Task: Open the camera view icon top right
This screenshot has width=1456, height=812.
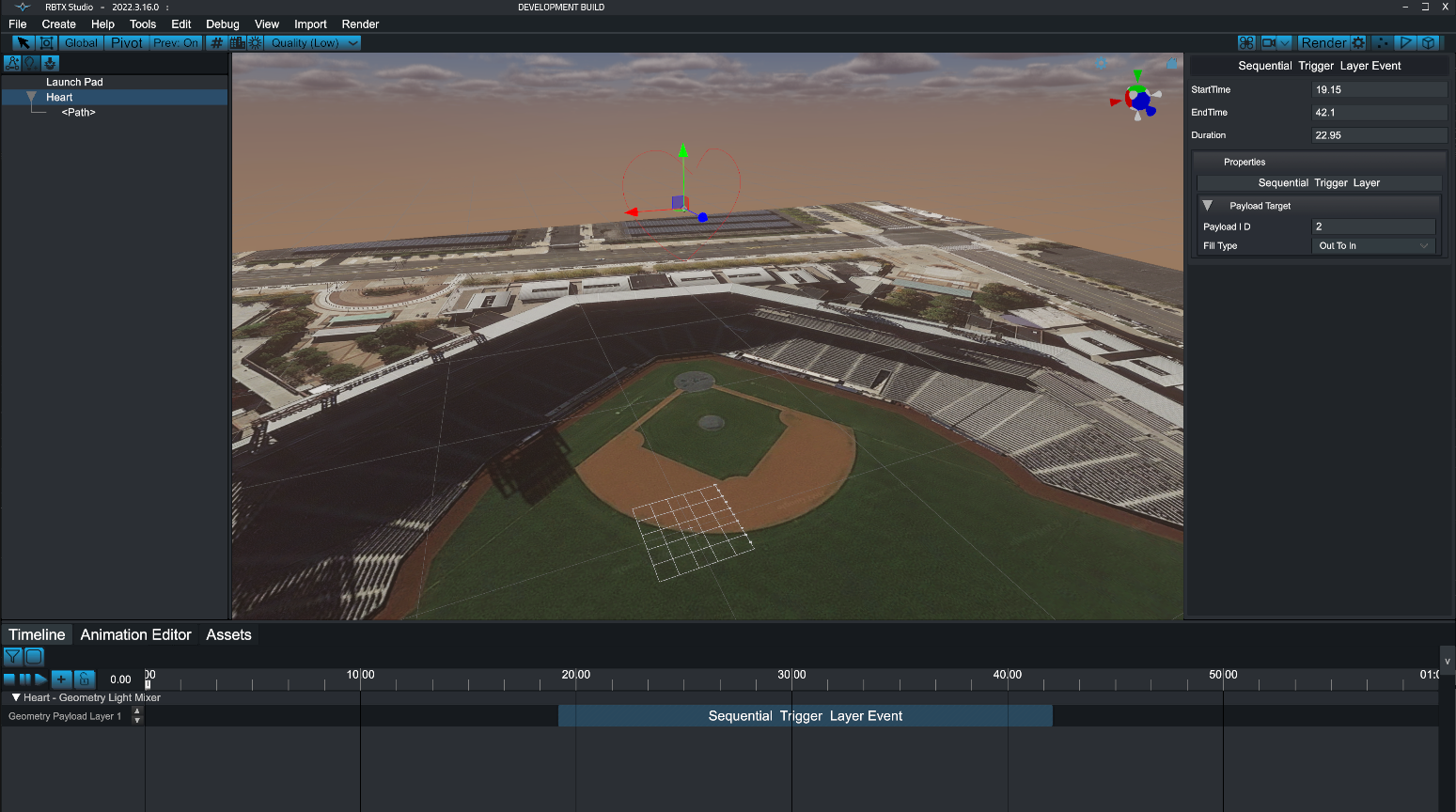Action: [1267, 42]
